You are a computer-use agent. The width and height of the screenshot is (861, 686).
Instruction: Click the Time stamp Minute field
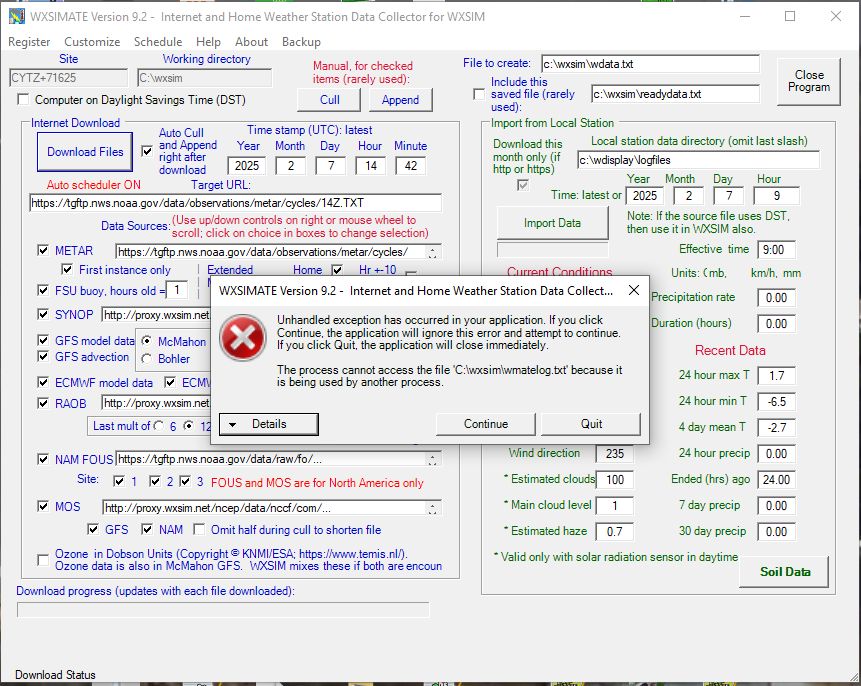(x=410, y=166)
